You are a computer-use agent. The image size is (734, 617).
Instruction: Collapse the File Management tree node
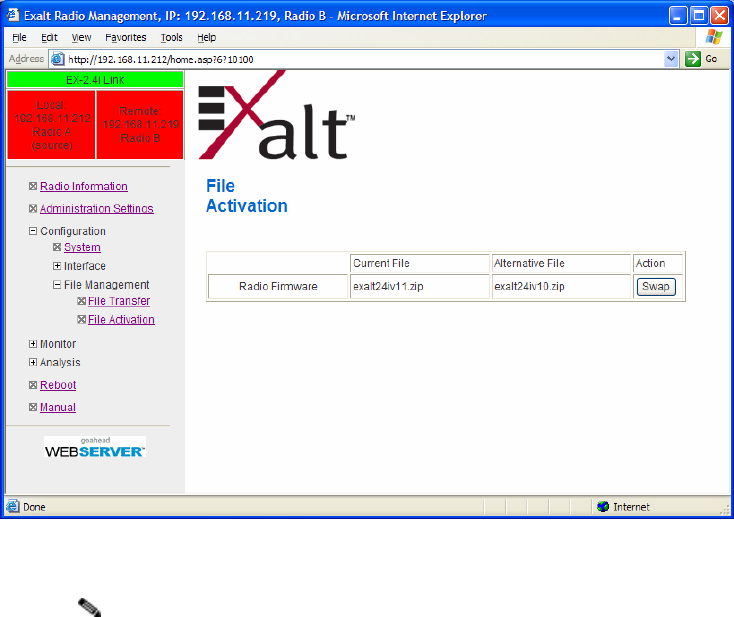click(x=57, y=285)
